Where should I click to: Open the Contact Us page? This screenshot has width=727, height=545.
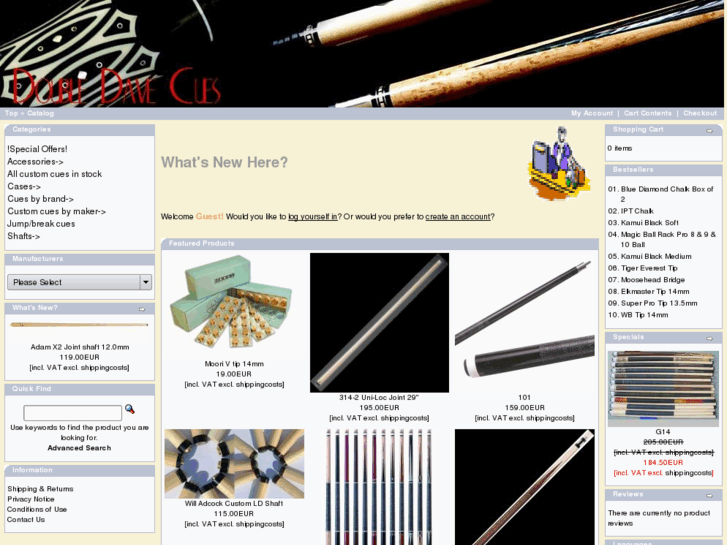(x=26, y=519)
